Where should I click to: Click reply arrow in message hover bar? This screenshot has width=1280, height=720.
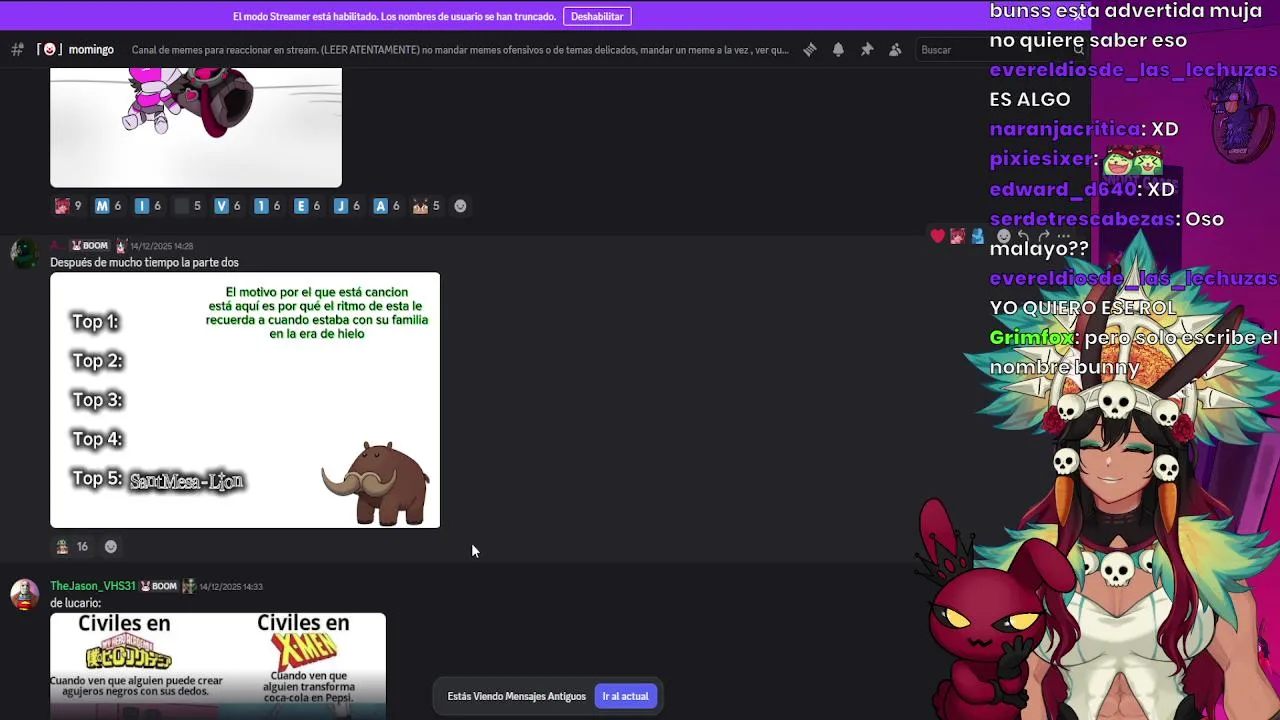[x=1023, y=236]
